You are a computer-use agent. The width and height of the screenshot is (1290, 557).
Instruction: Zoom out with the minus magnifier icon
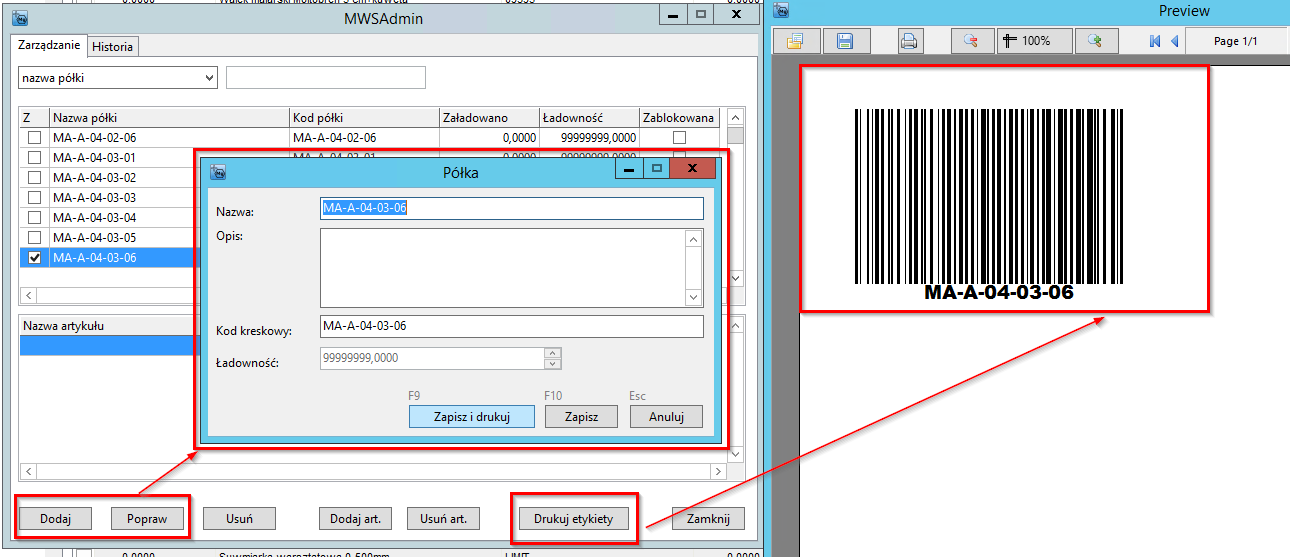971,41
